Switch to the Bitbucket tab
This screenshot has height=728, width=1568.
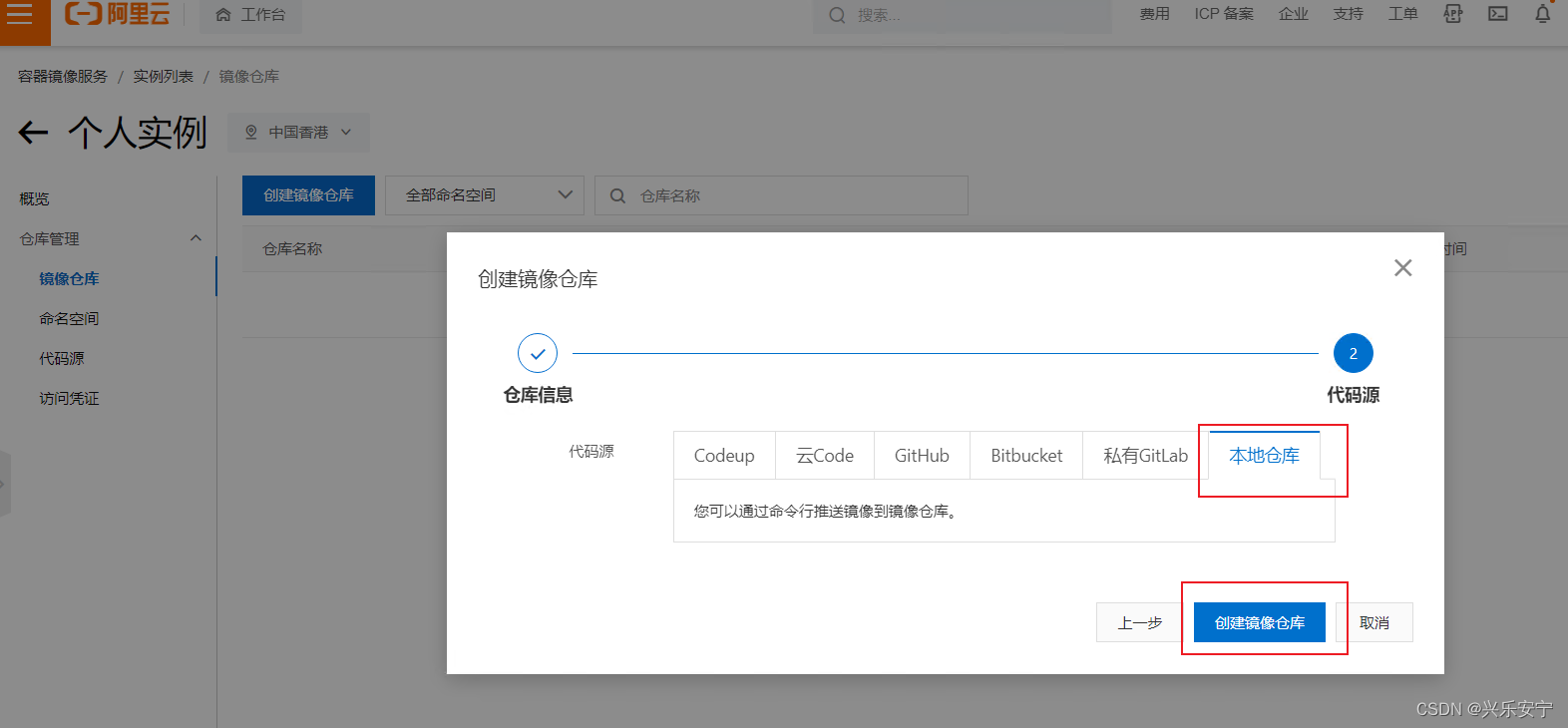click(1026, 456)
